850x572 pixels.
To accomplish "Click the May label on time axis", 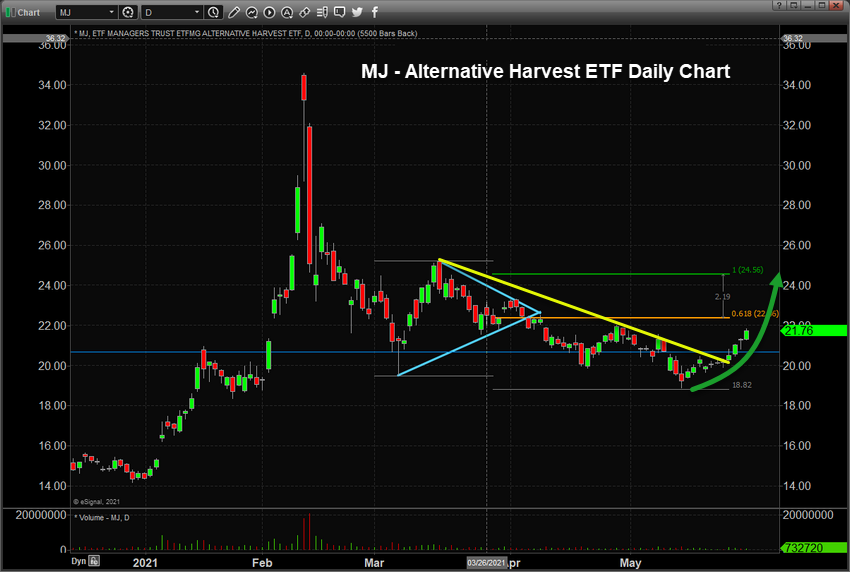I will [x=630, y=563].
